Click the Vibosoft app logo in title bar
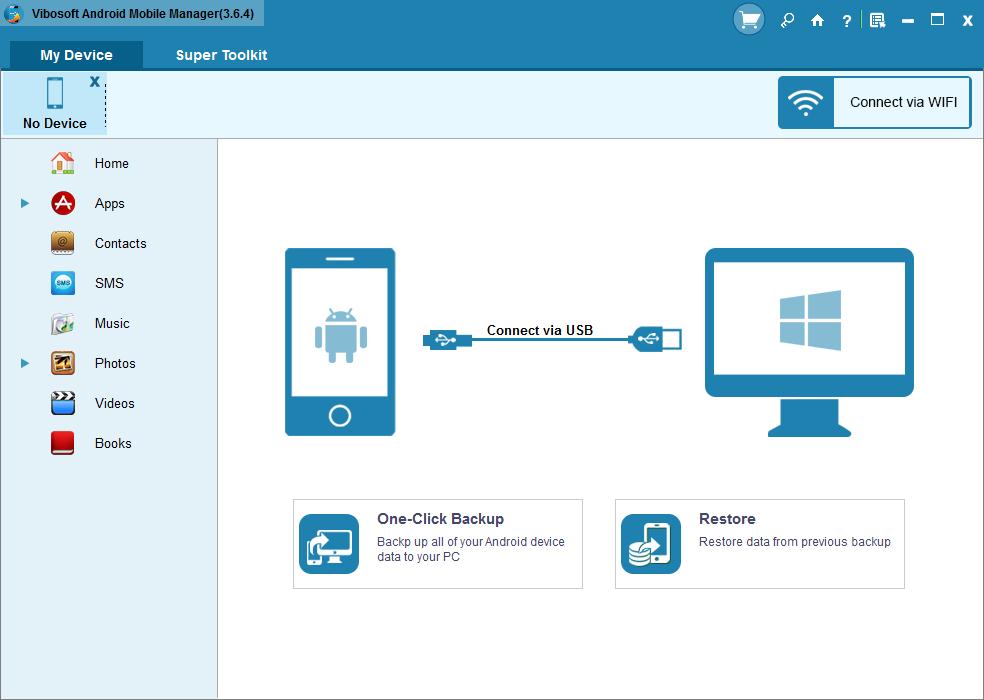984x700 pixels. (13, 13)
